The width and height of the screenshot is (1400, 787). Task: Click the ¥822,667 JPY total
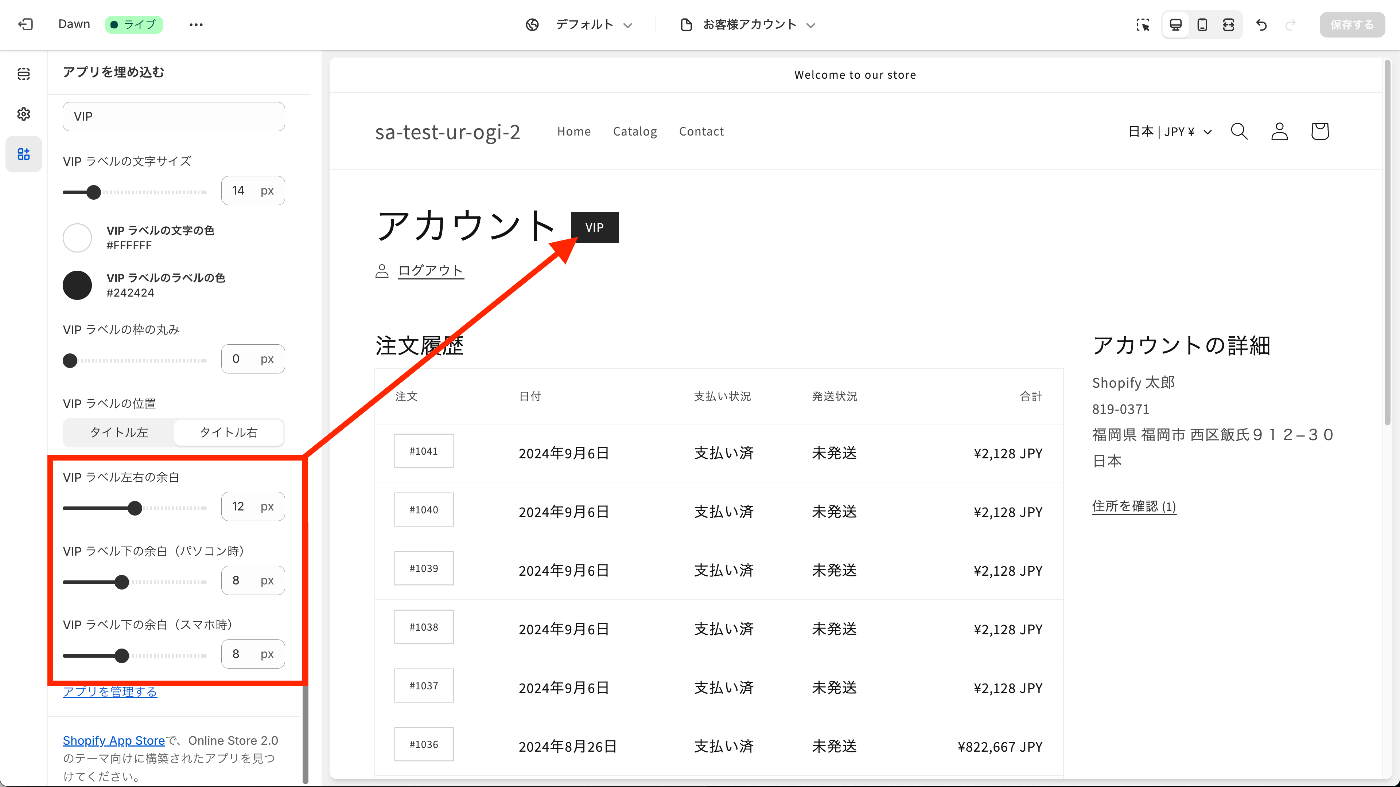pos(1000,746)
